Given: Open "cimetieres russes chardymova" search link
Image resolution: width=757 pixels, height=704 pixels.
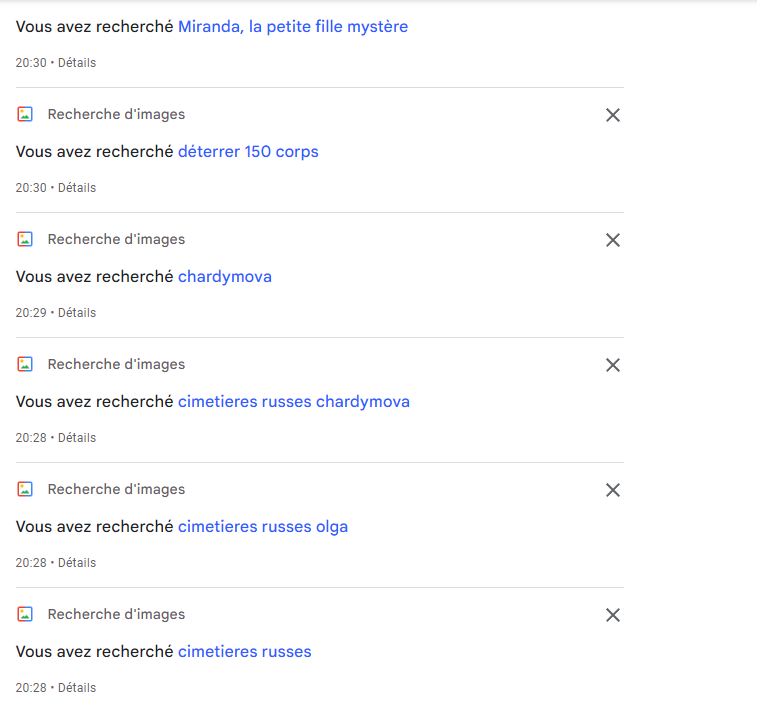Looking at the screenshot, I should [x=294, y=402].
